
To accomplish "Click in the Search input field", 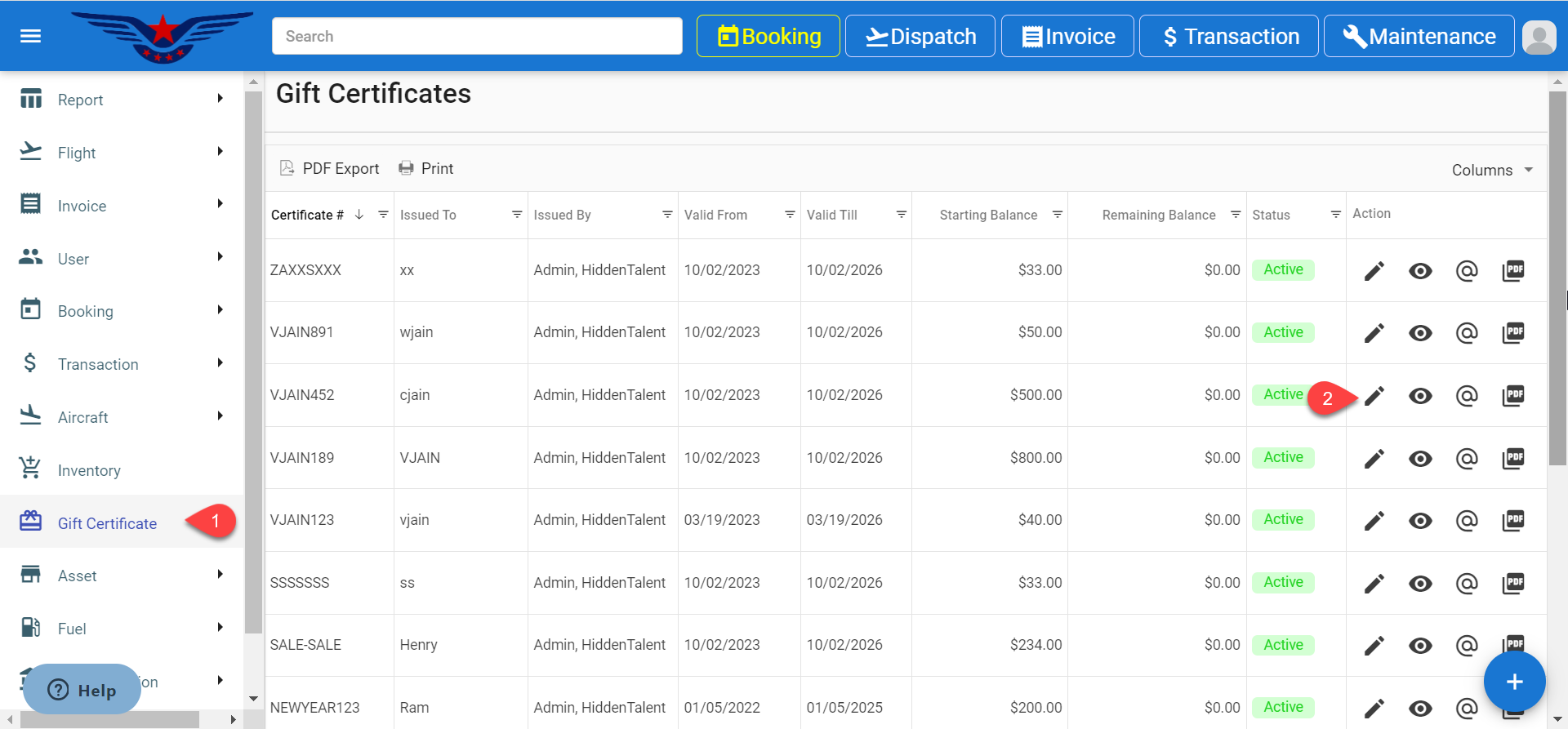I will (477, 37).
